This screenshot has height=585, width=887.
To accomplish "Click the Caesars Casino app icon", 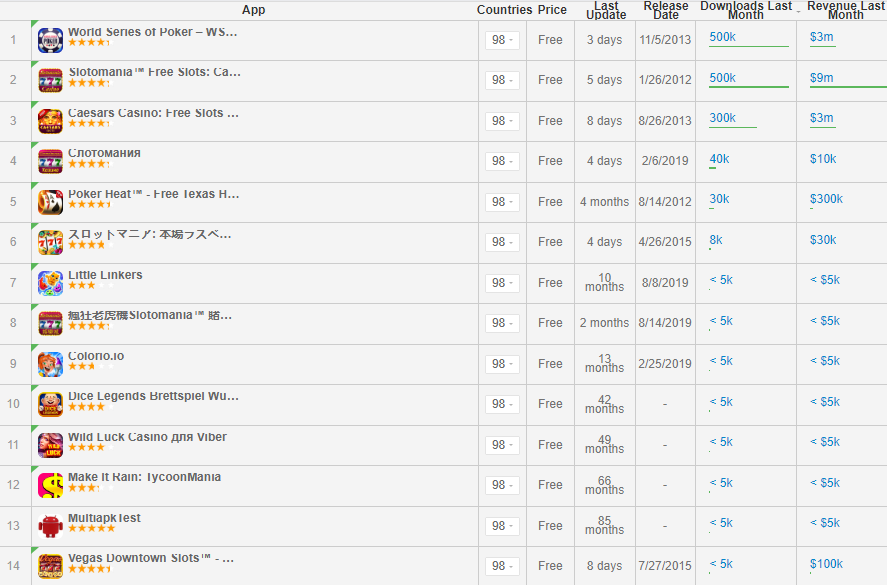I will click(x=50, y=121).
